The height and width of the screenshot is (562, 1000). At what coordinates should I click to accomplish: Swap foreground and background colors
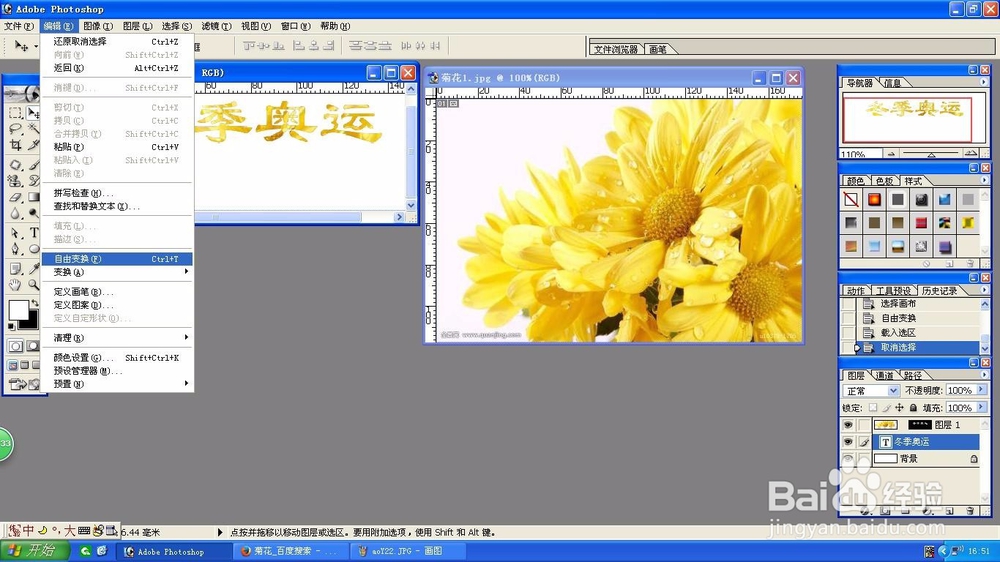tap(35, 302)
